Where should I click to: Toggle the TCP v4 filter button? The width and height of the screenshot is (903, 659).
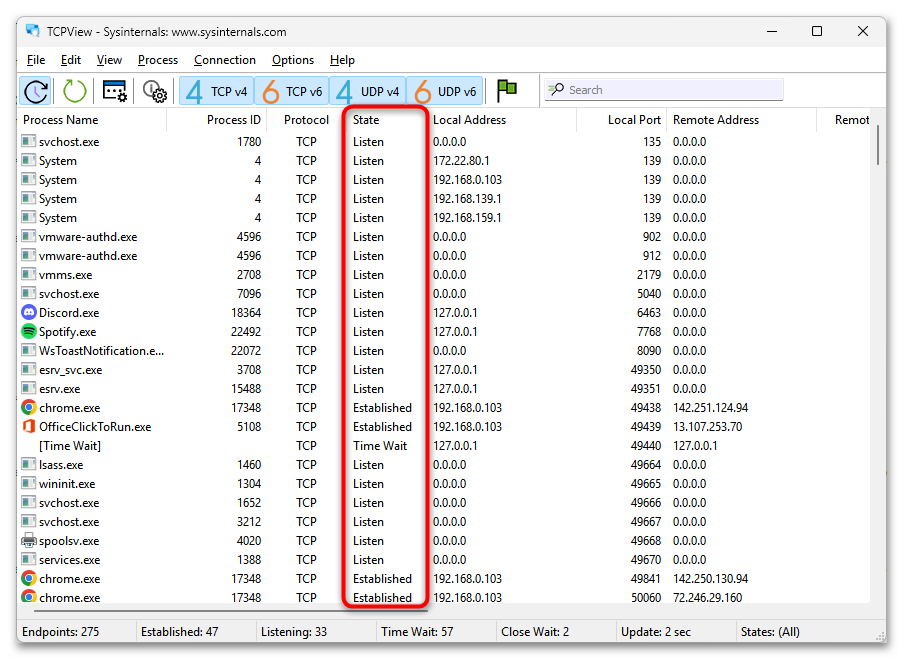(x=217, y=91)
